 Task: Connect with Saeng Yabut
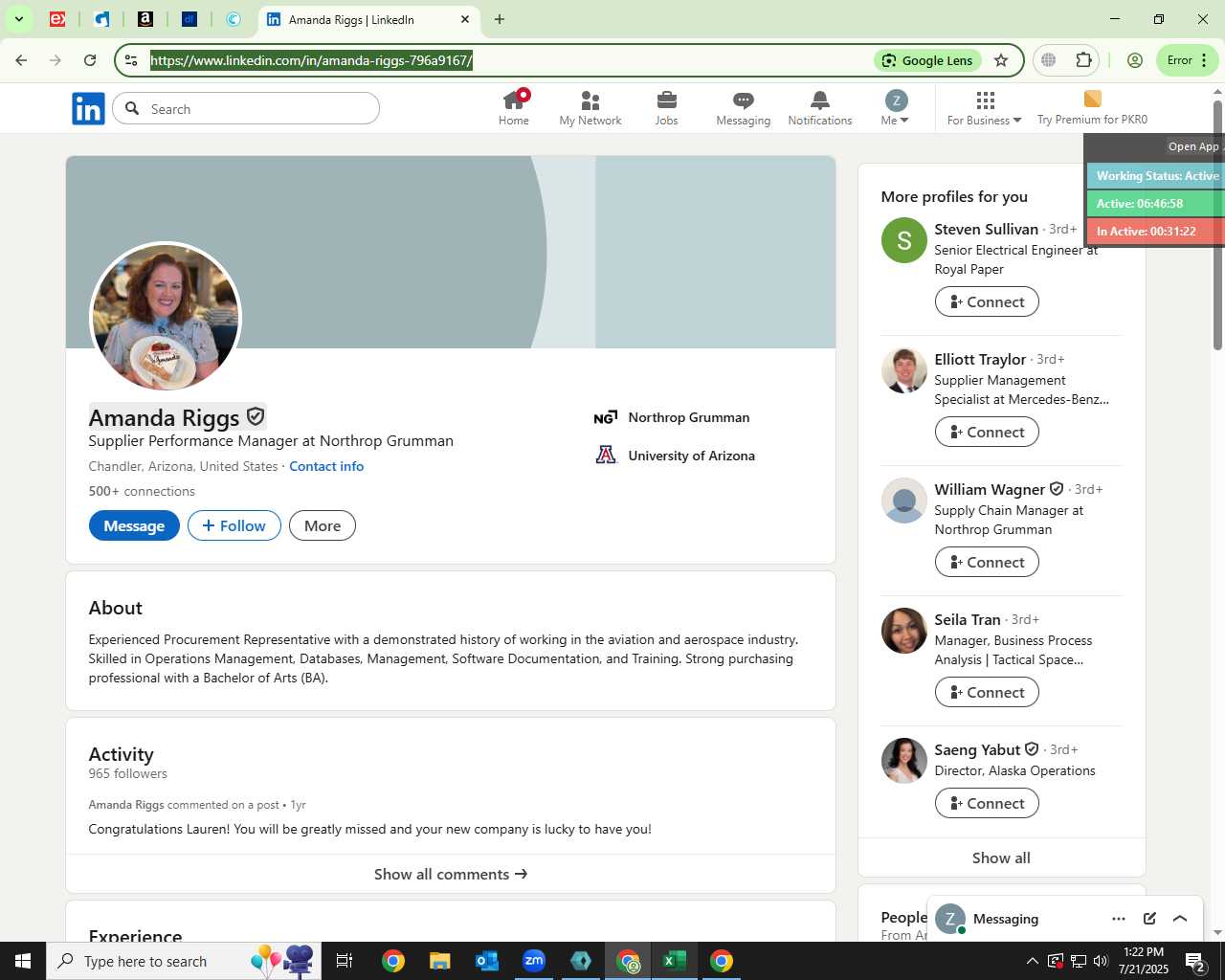987,803
